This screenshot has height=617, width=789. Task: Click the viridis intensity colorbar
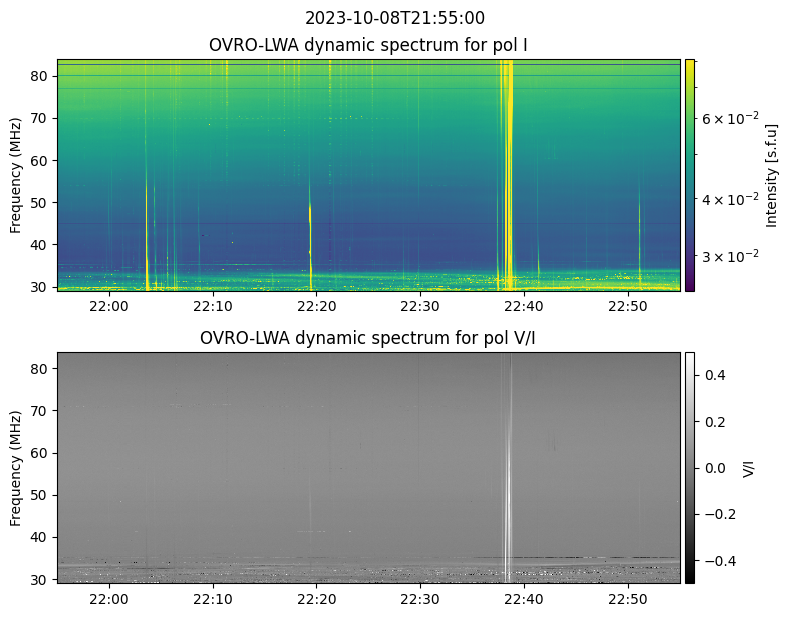click(689, 175)
